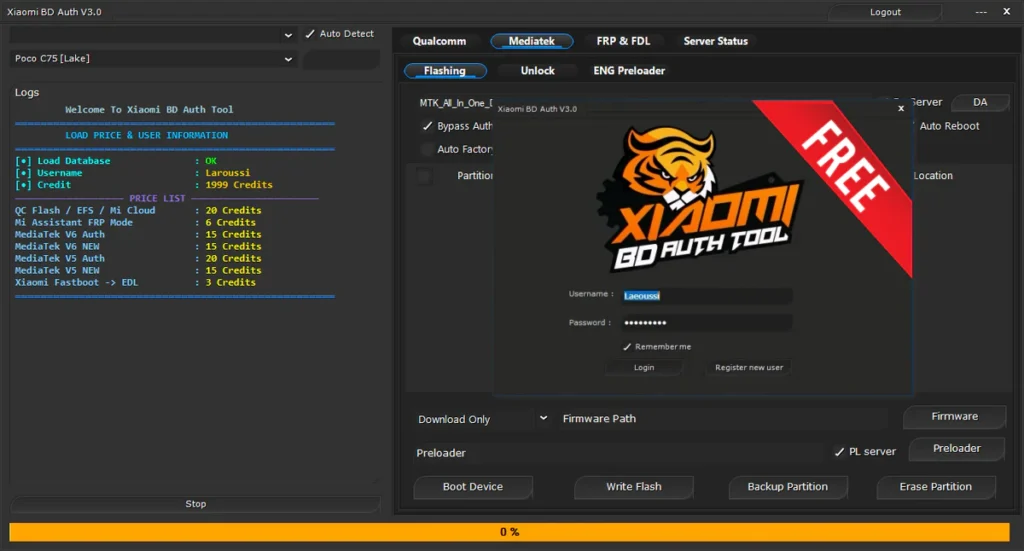Focus the Password input field
1024x551 pixels.
[706, 323]
